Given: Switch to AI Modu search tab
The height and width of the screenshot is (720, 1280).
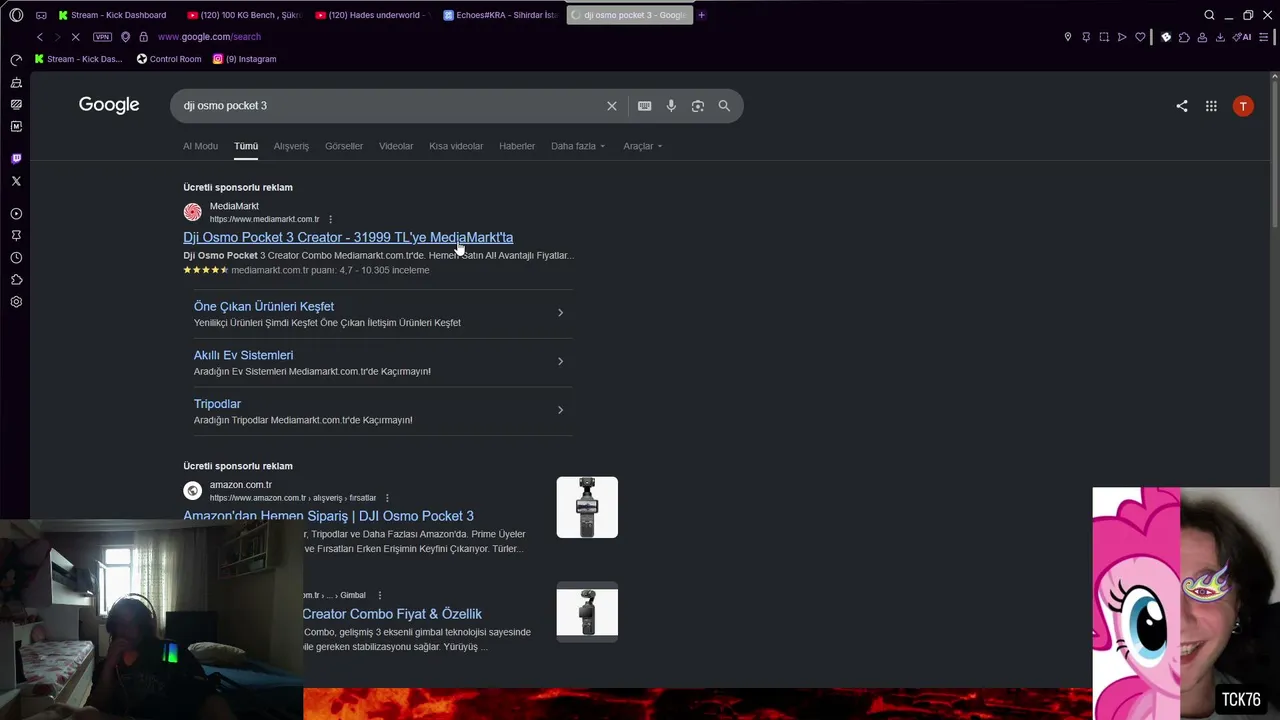Looking at the screenshot, I should [200, 146].
